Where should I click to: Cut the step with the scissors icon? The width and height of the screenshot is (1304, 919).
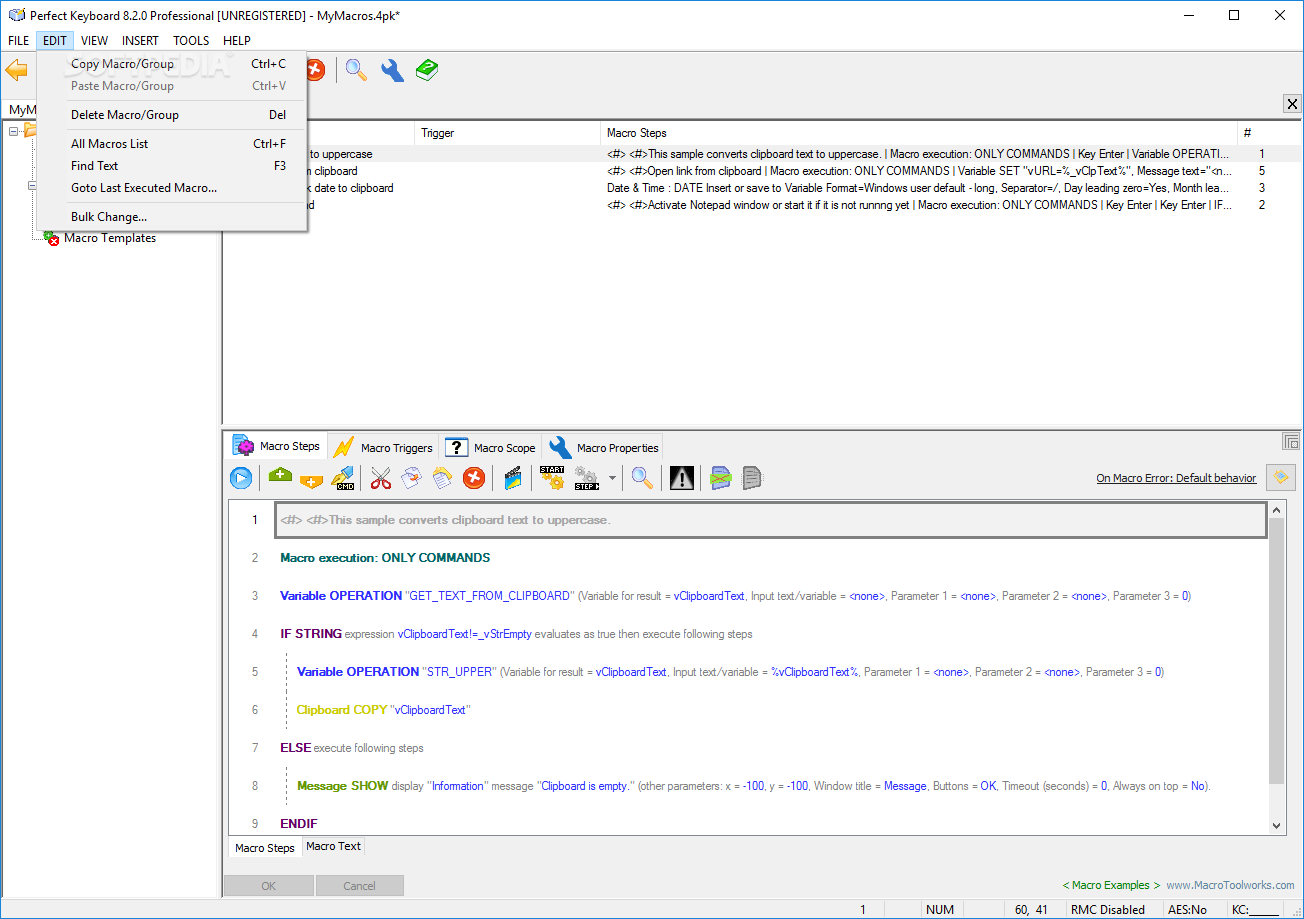pyautogui.click(x=381, y=478)
